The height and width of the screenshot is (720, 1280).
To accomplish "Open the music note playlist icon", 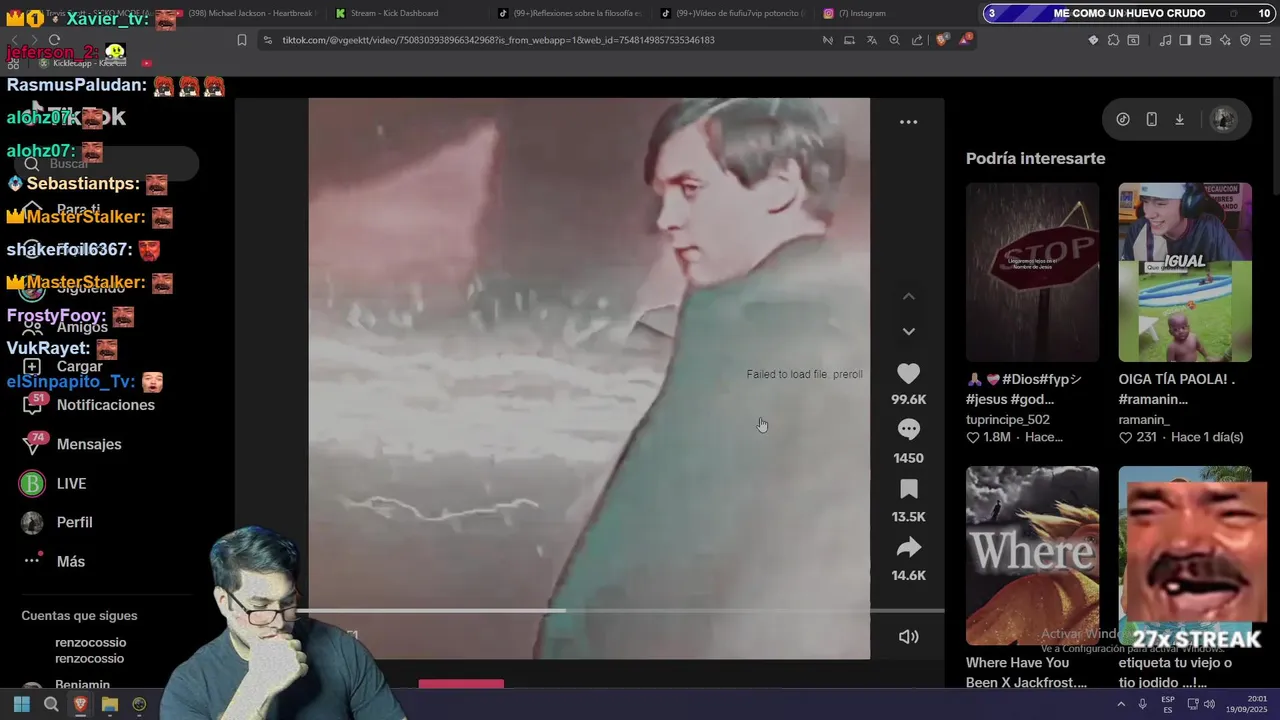I will coord(1165,40).
